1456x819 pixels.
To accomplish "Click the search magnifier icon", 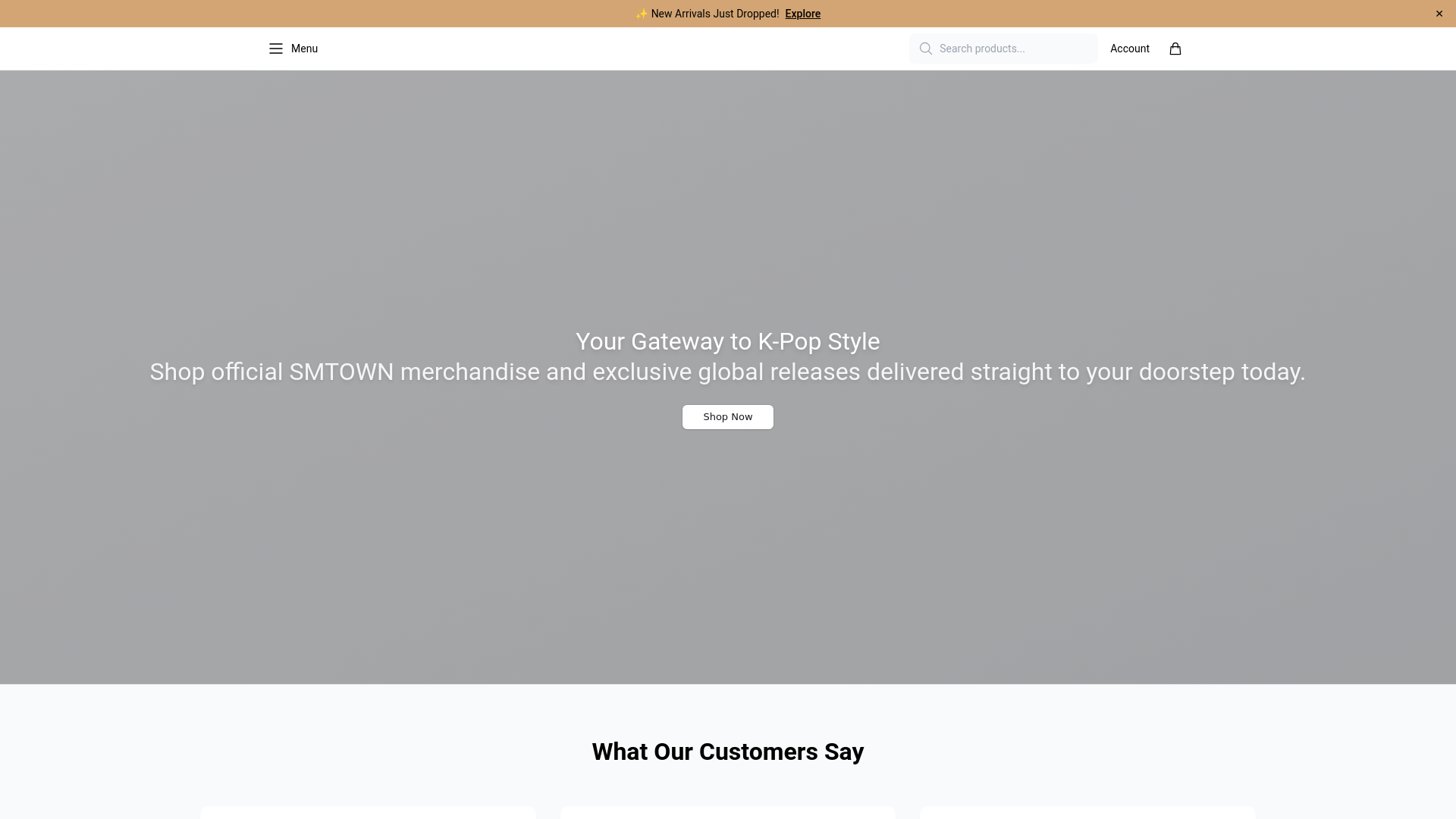I will (926, 49).
